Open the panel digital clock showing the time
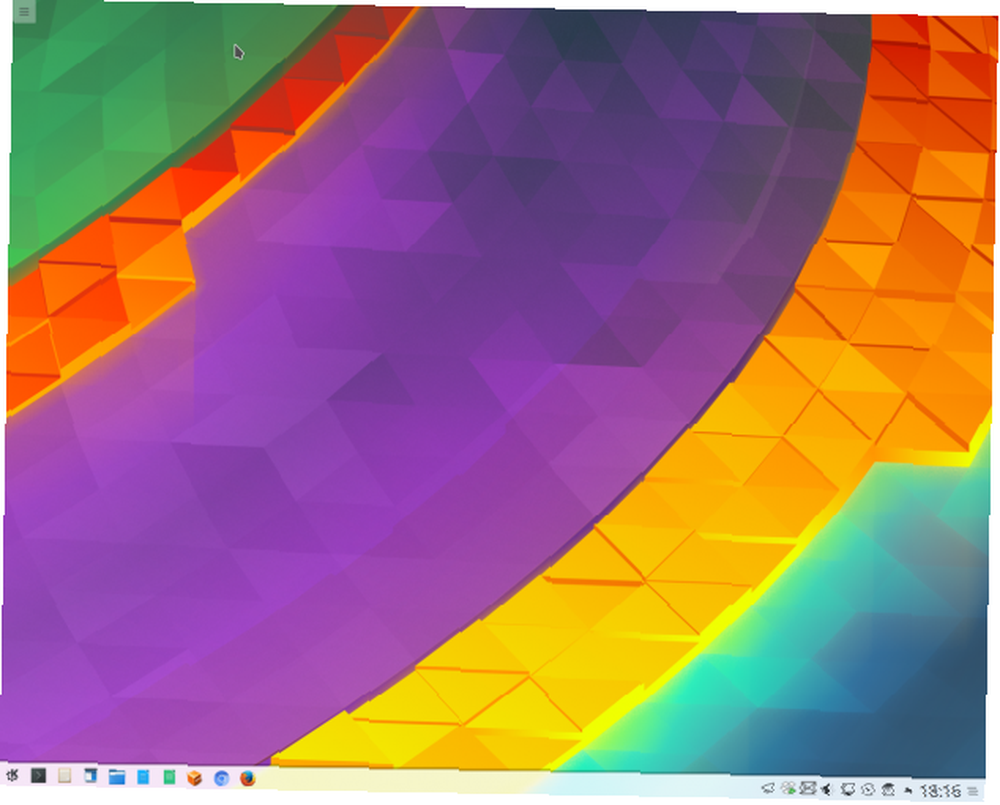 [x=941, y=791]
